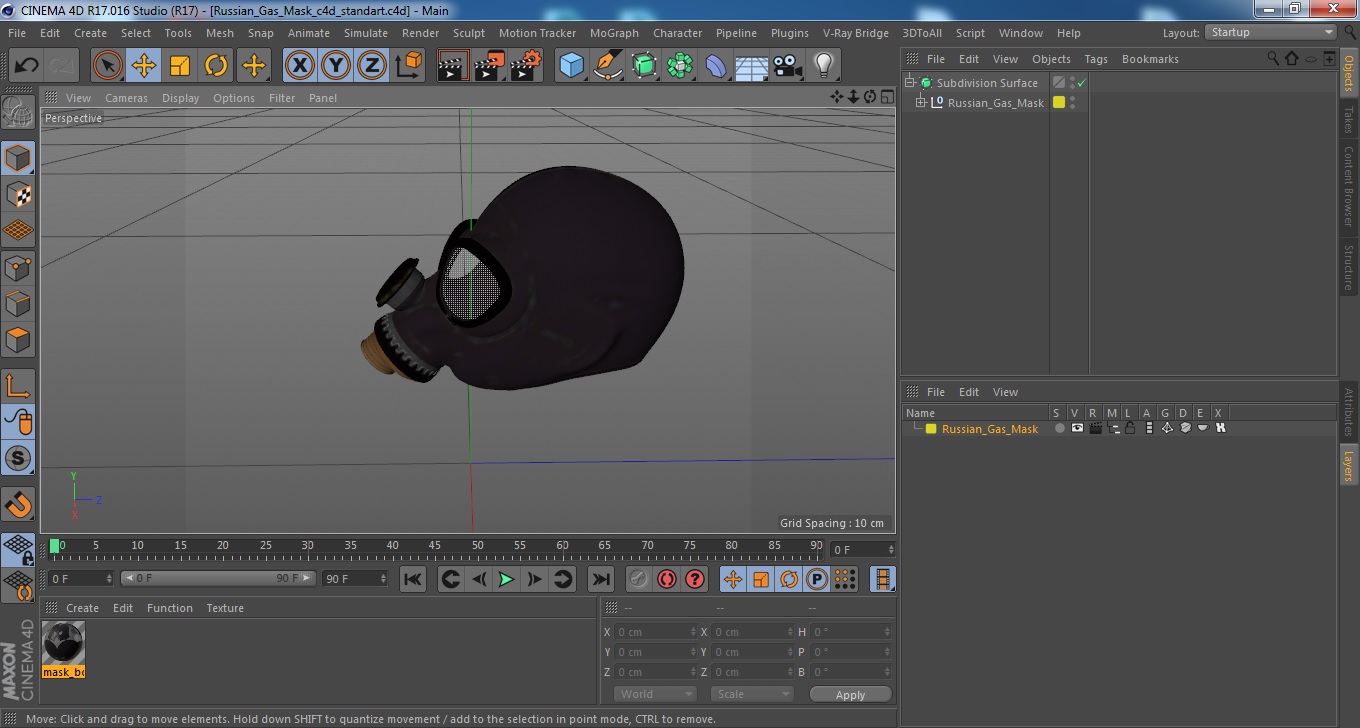Open the MoGraph menu
The height and width of the screenshot is (728, 1360).
click(x=613, y=33)
